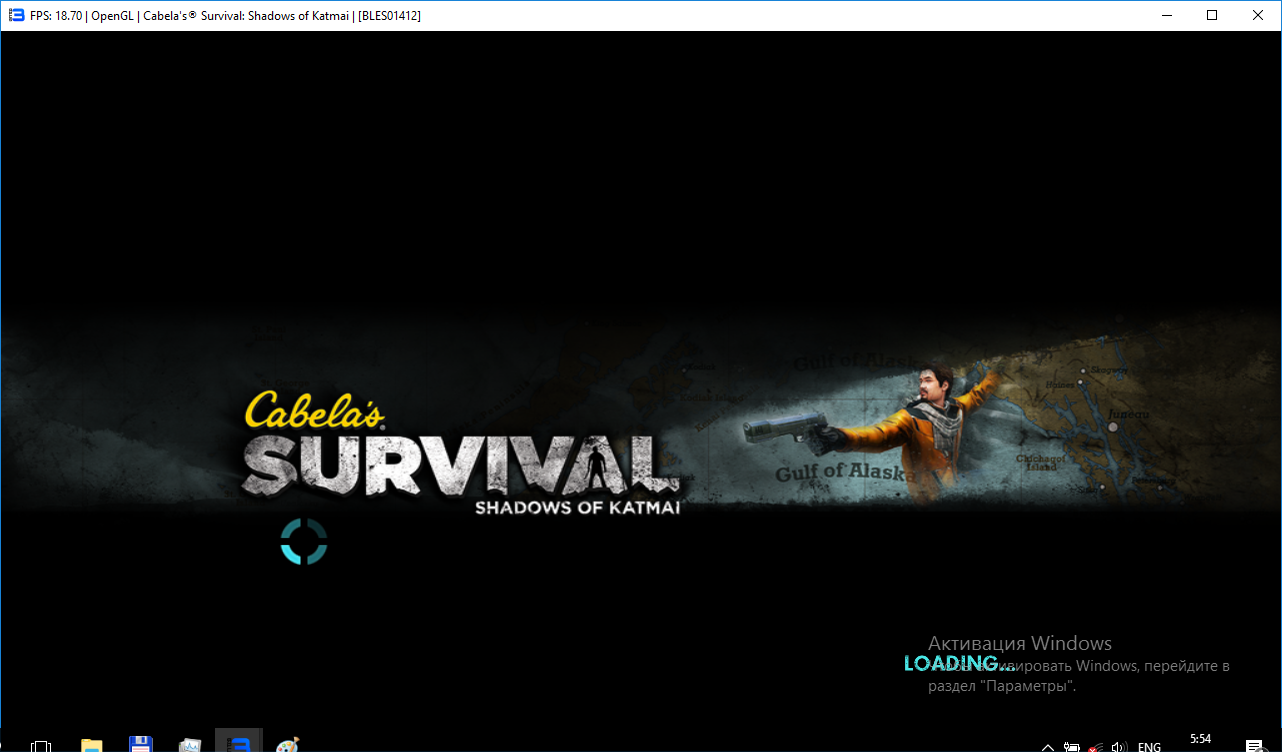Maximize the RPCS3 game window
Viewport: 1282px width, 752px height.
[x=1212, y=15]
